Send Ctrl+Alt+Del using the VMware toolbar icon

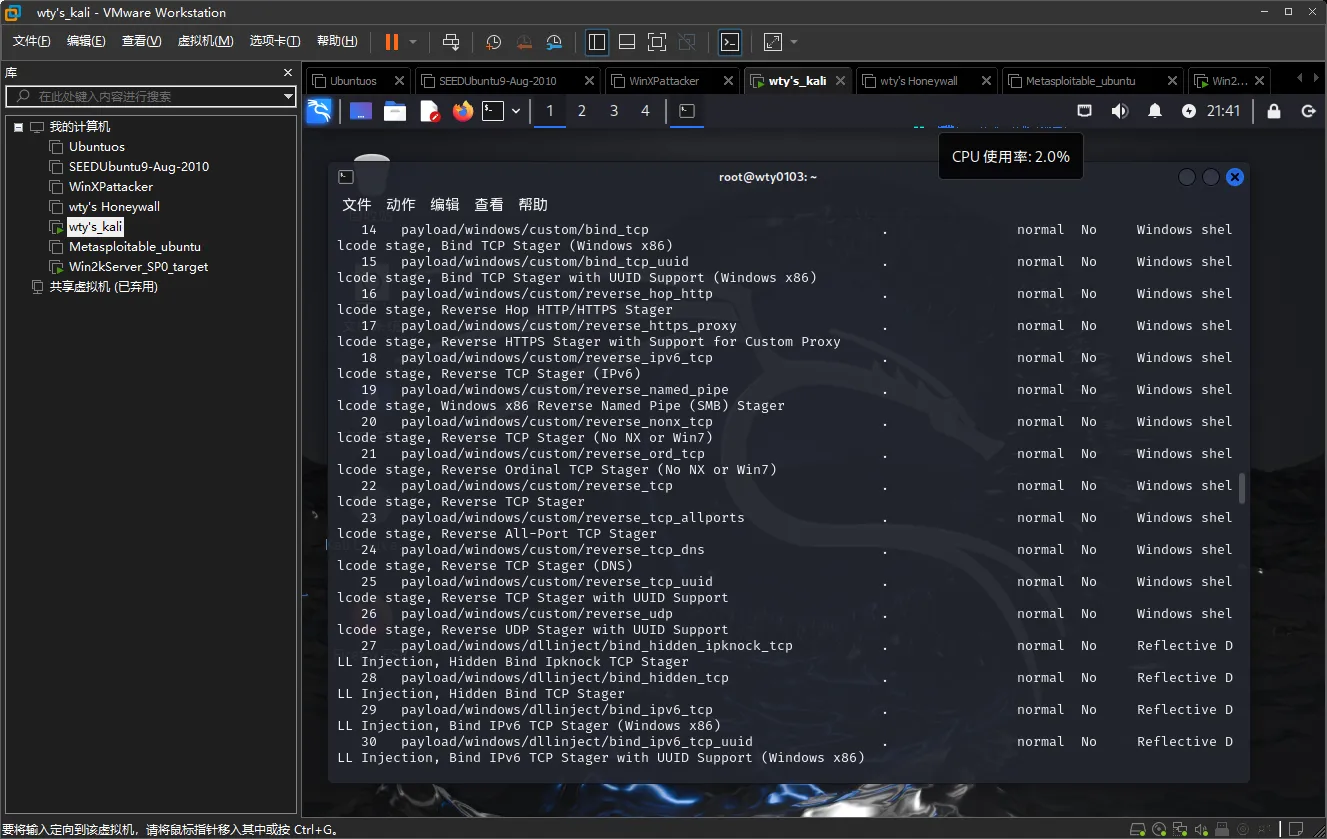coord(451,42)
